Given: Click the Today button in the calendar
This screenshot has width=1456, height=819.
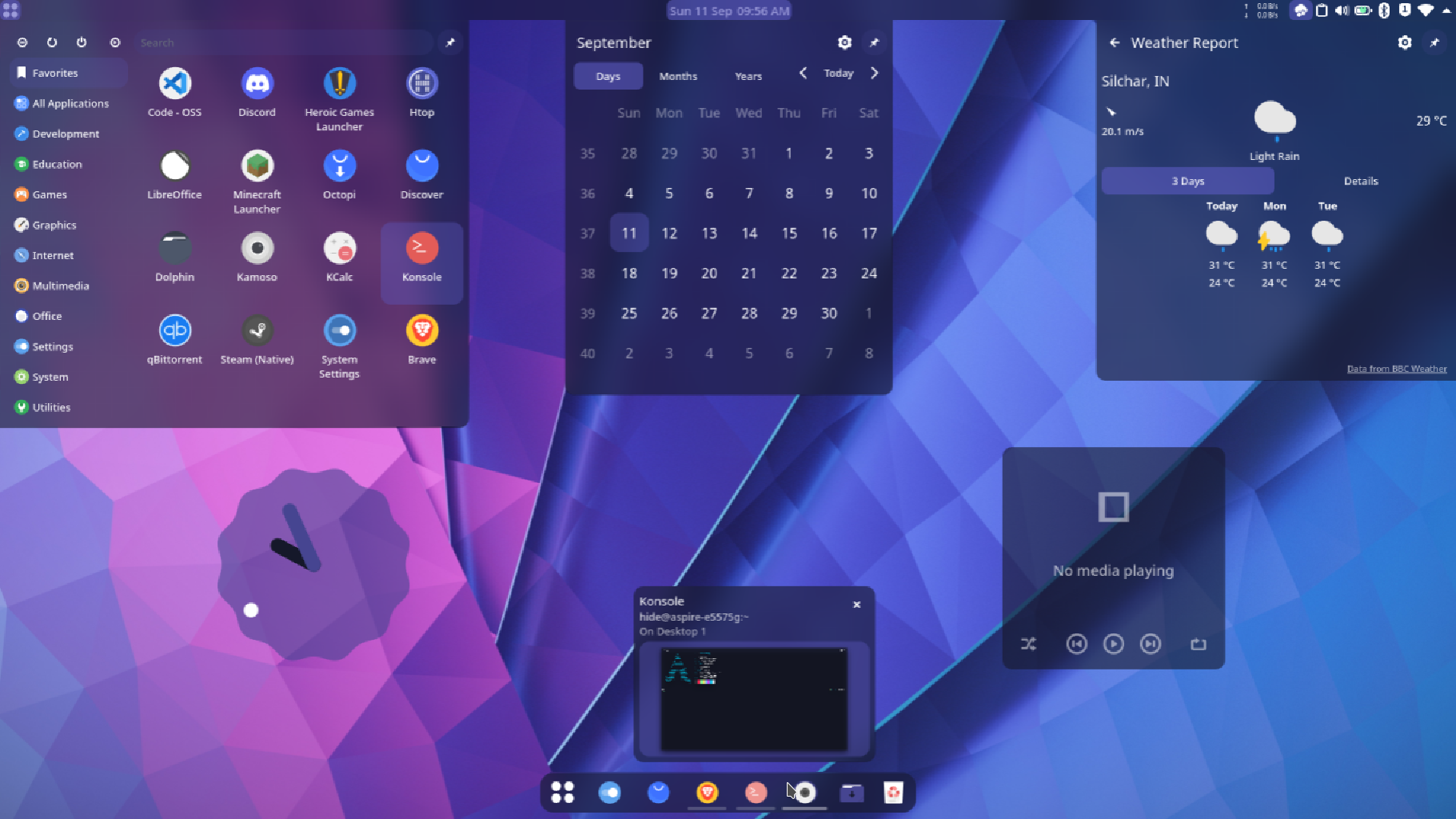Looking at the screenshot, I should (838, 73).
